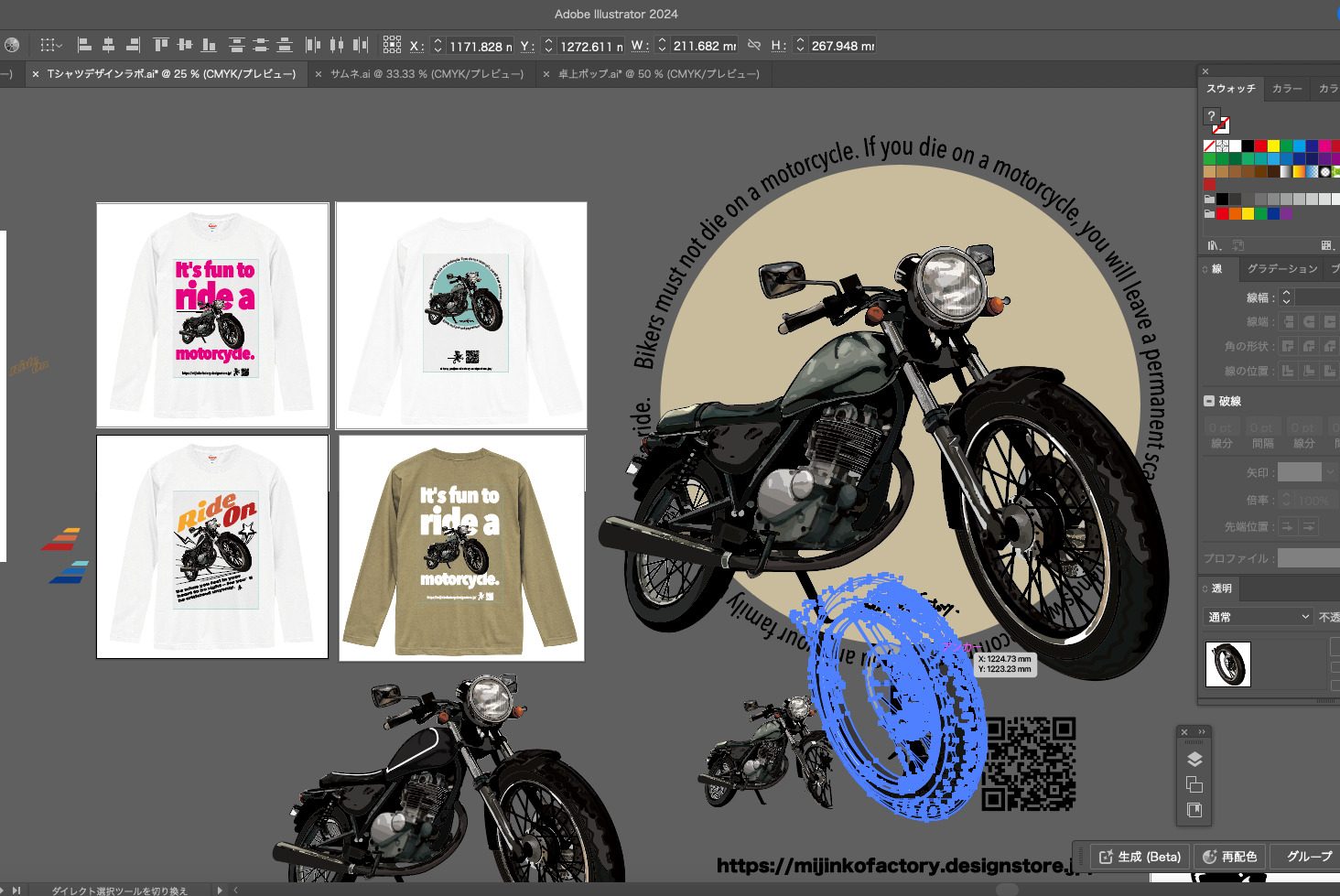The height and width of the screenshot is (896, 1340).
Task: Select the グラデーション panel tab
Action: click(x=1282, y=269)
